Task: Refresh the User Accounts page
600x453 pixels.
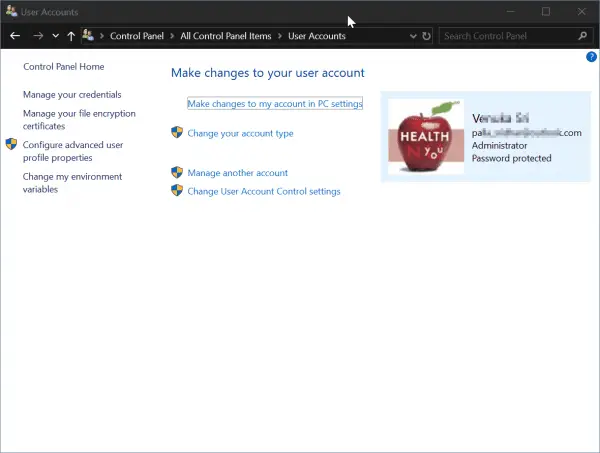Action: point(426,36)
